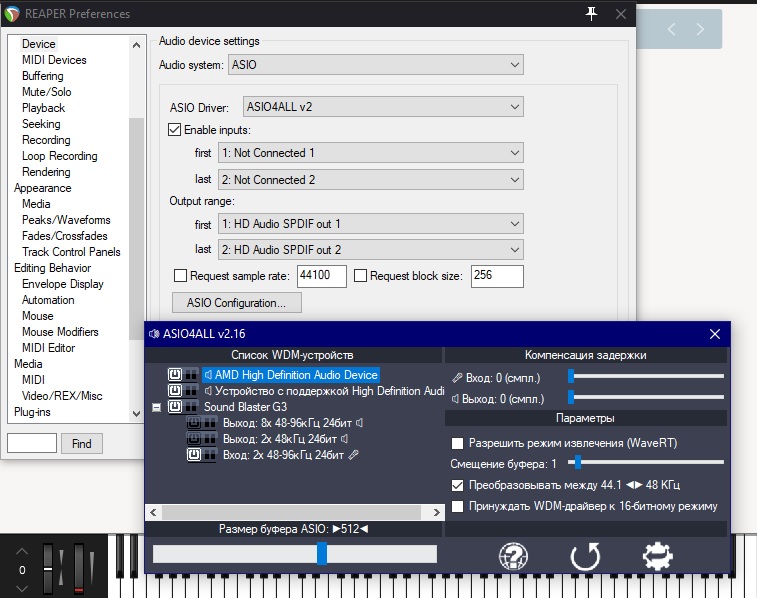Click forward arrow in background window
This screenshot has width=757, height=598.
tap(700, 29)
